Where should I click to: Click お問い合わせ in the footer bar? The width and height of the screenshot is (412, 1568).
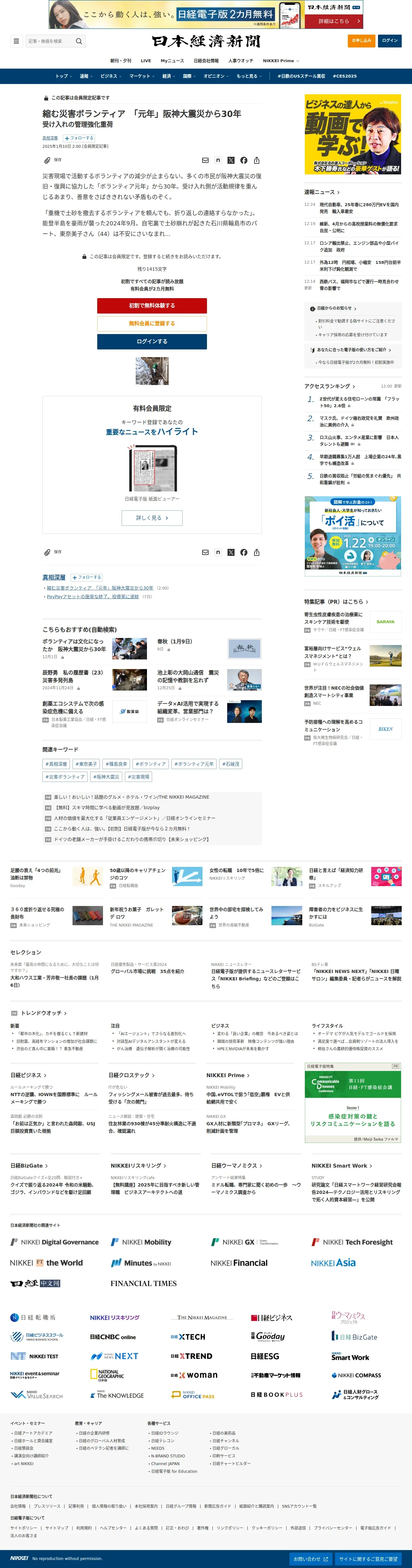[x=311, y=1559]
